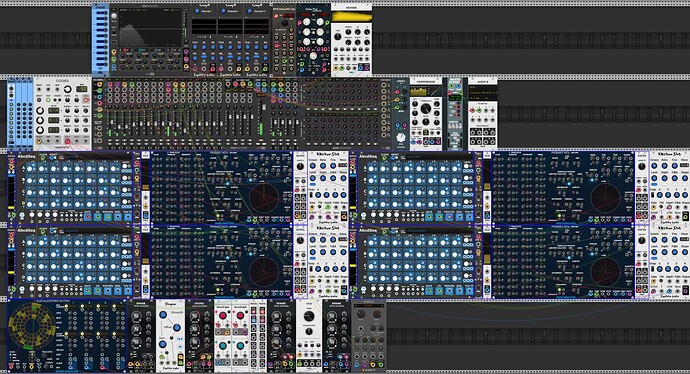The height and width of the screenshot is (374, 690).
Task: Click row A first step in the top-left AbcdSeq
Action: click(31, 168)
